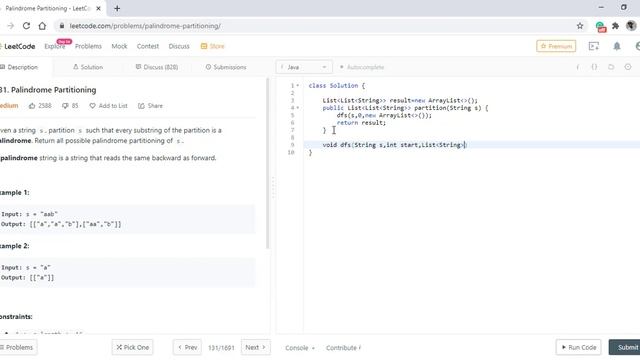Place cursor on the void dfs line
The image size is (640, 360).
pos(394,145)
